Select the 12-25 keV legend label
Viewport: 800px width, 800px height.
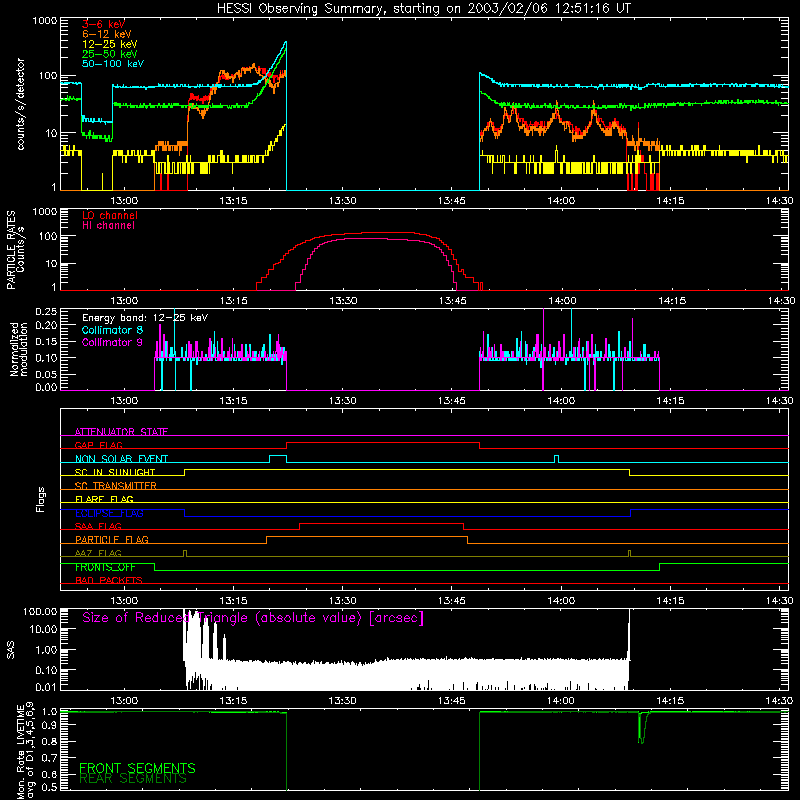[110, 44]
